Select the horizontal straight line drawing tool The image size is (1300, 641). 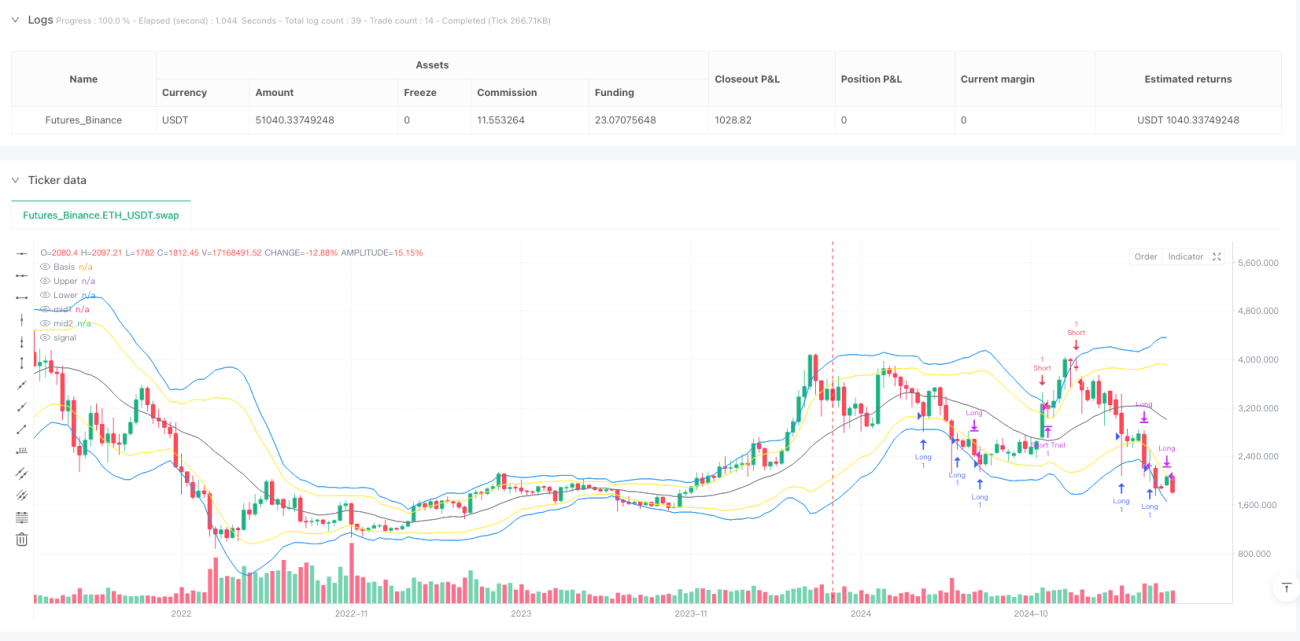[x=22, y=253]
